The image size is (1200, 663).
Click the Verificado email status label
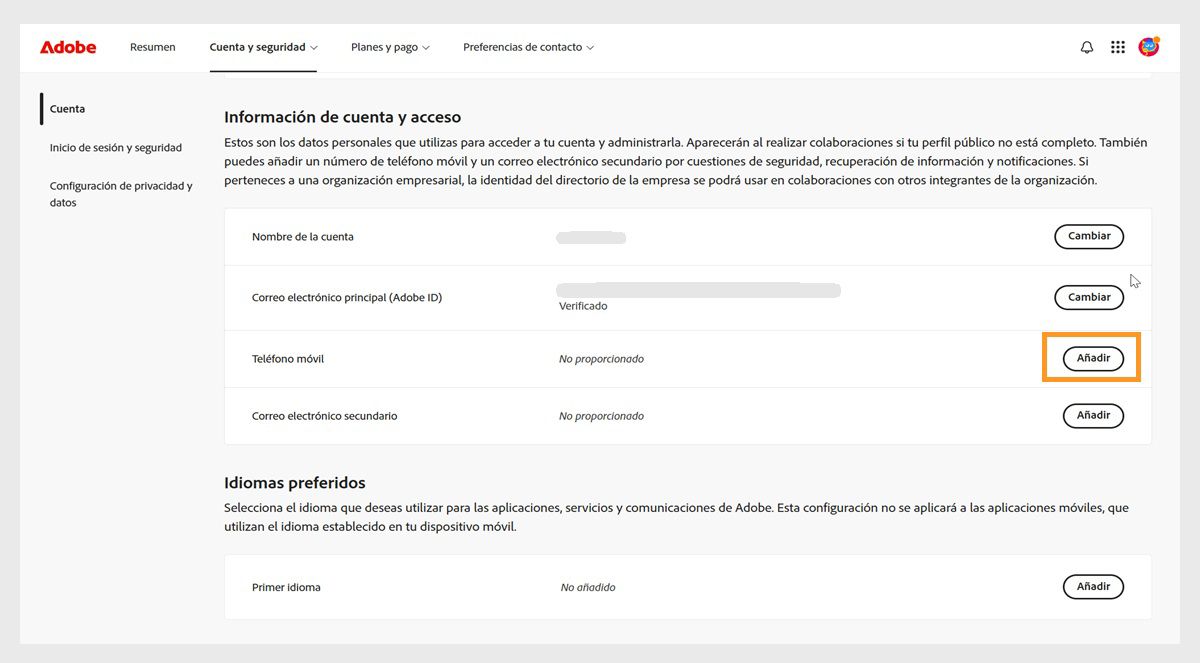click(583, 305)
